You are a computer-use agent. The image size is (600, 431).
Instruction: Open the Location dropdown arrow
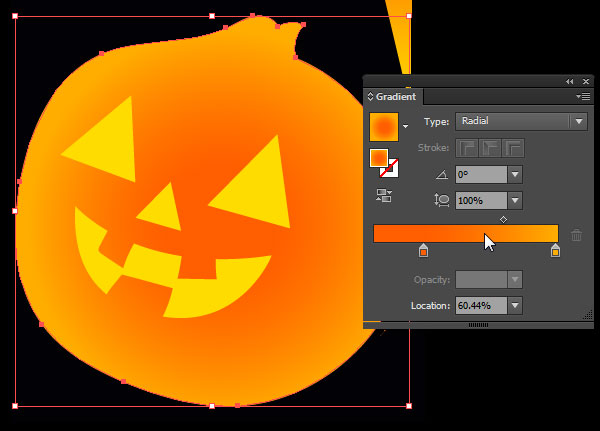click(x=515, y=305)
